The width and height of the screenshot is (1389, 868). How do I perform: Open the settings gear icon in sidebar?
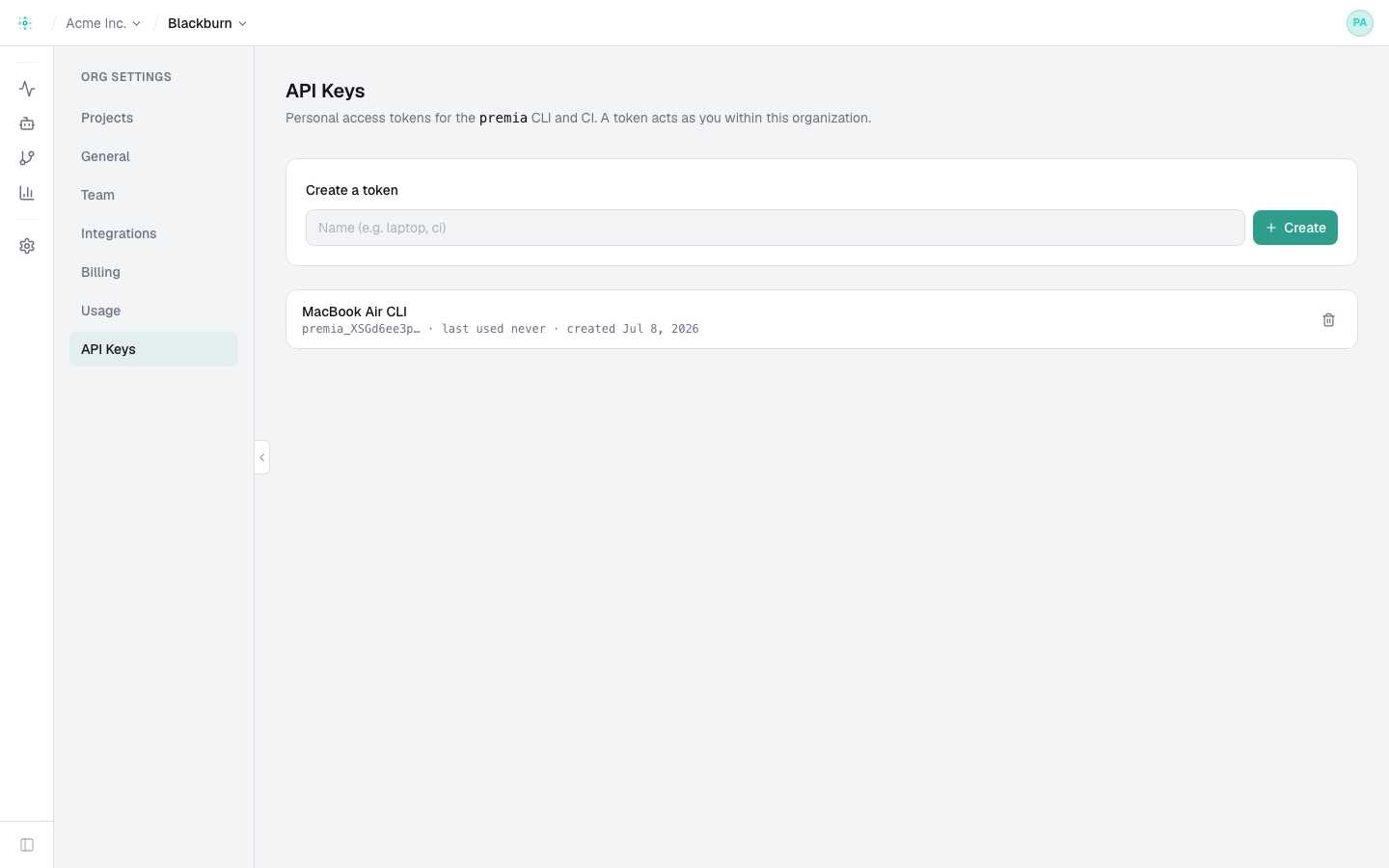(x=27, y=246)
